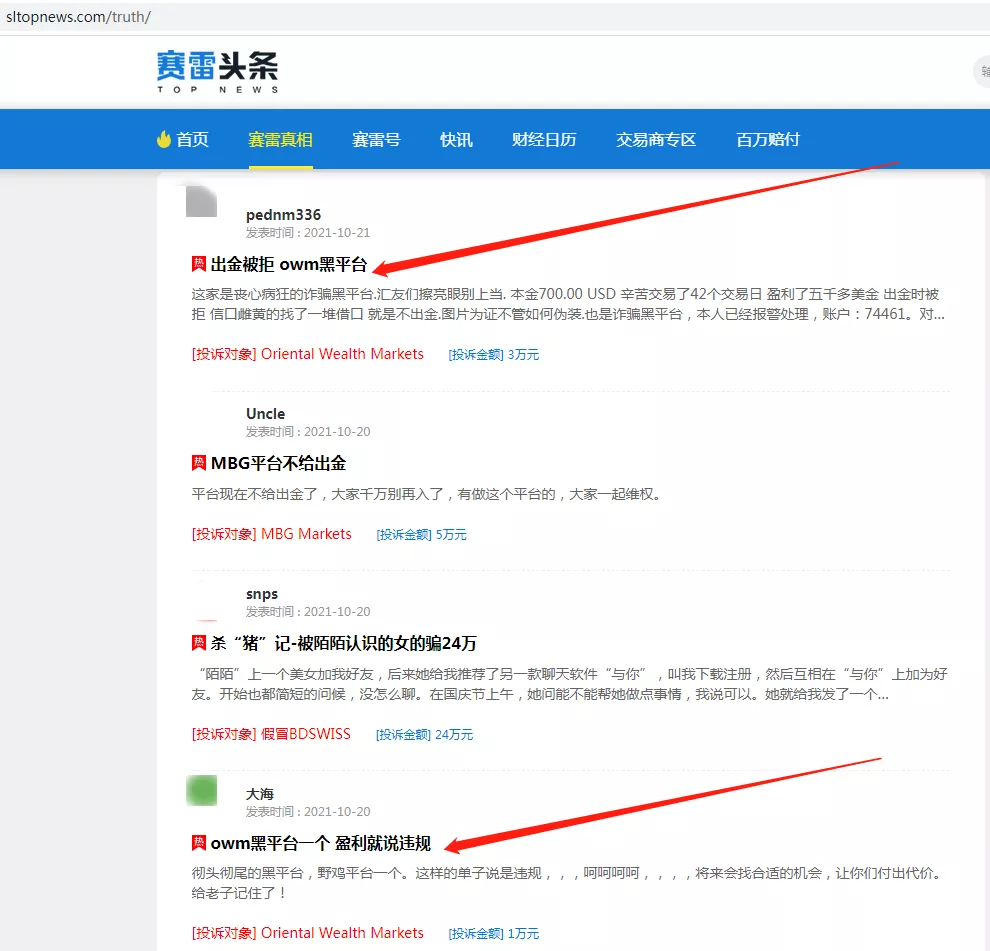The image size is (990, 951).
Task: Click the post date under snps
Action: click(337, 611)
